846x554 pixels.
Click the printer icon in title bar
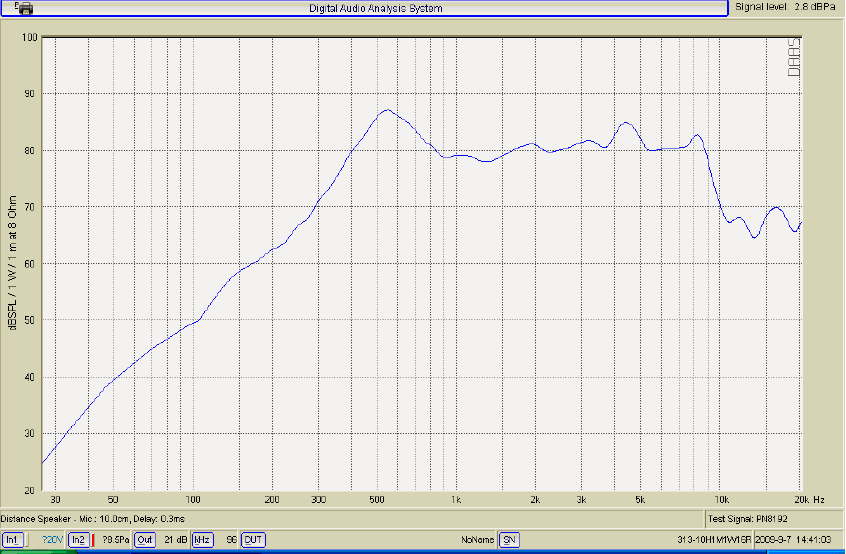(24, 8)
